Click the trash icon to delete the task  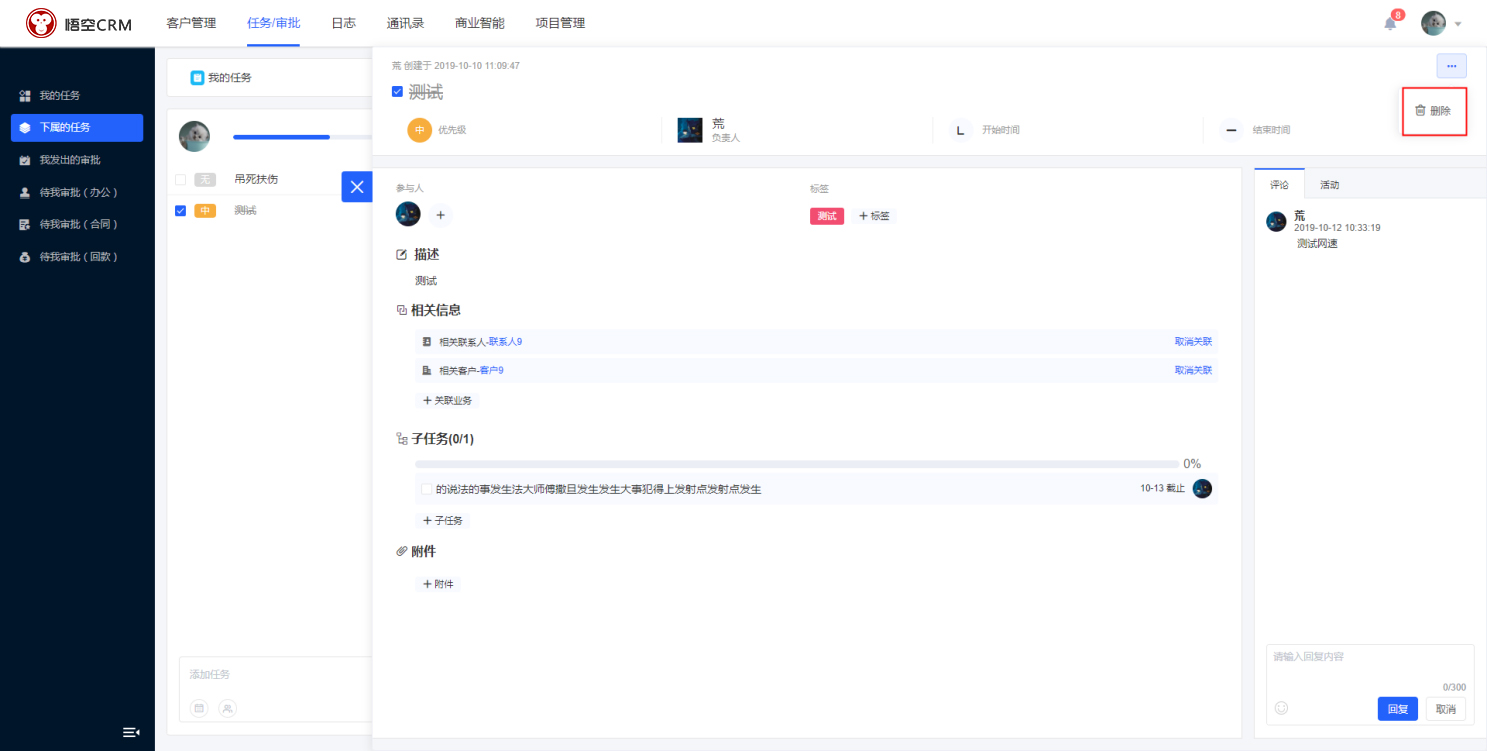point(1420,111)
